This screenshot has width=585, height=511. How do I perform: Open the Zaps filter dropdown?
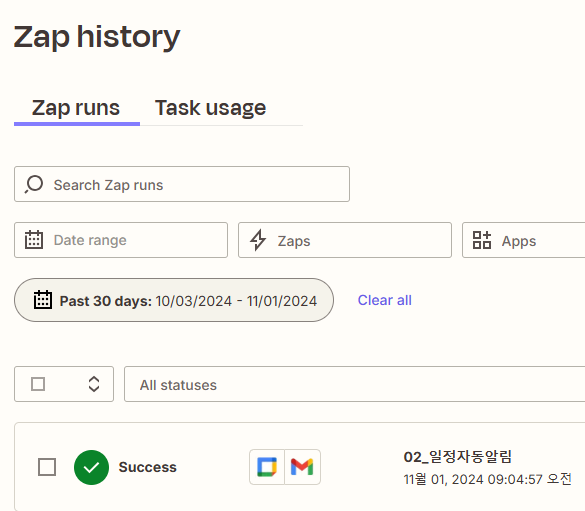345,240
